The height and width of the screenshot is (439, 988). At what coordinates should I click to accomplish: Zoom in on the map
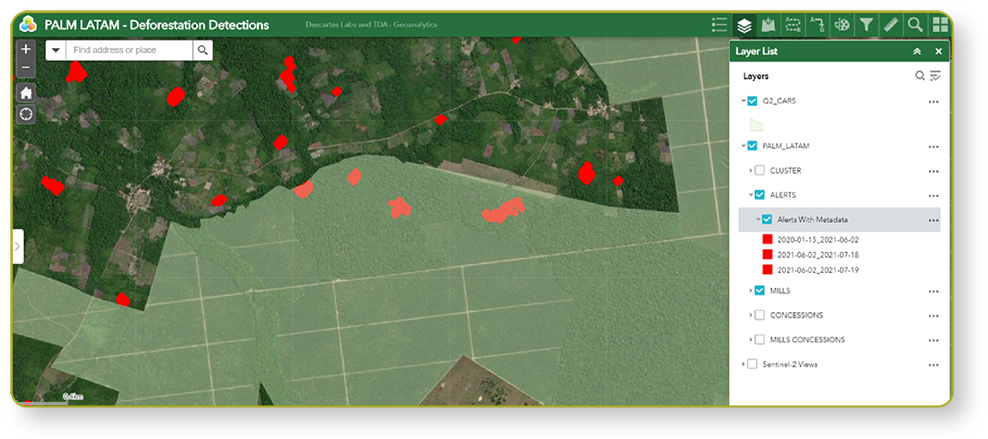tap(26, 49)
